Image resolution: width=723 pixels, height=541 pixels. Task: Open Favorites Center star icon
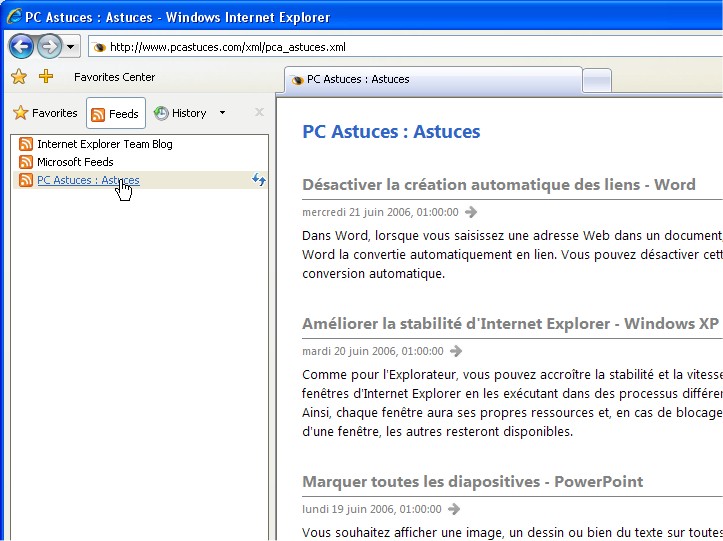click(x=19, y=77)
